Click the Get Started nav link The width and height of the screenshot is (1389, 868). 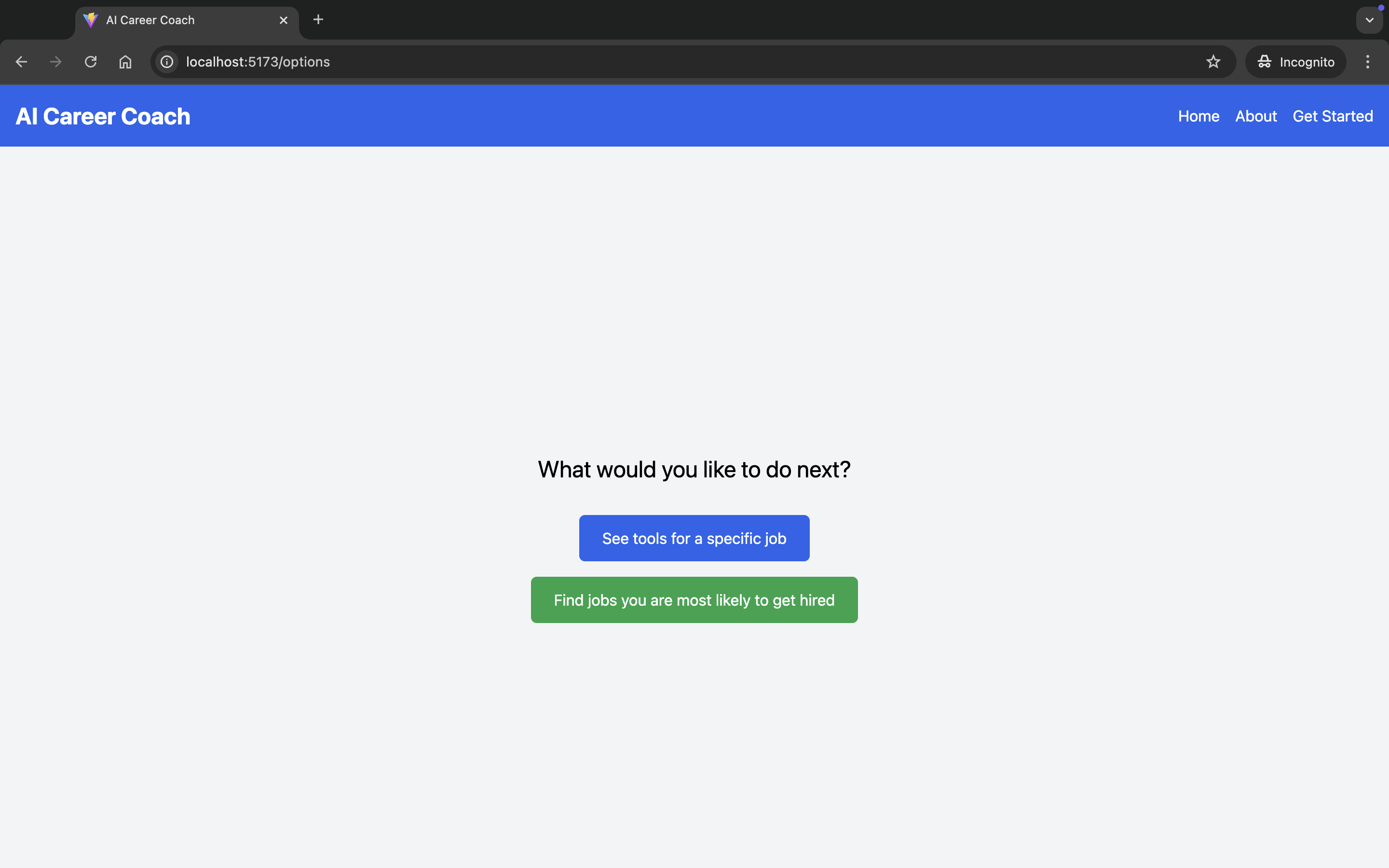(1332, 116)
